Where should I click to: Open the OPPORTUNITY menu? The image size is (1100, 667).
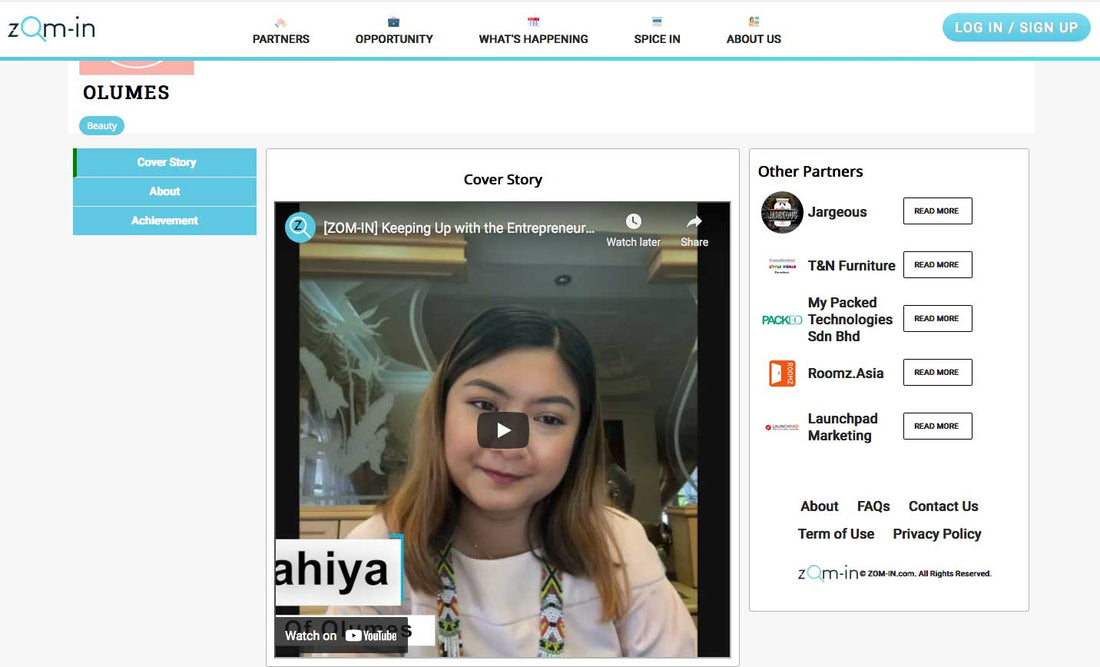[x=394, y=39]
